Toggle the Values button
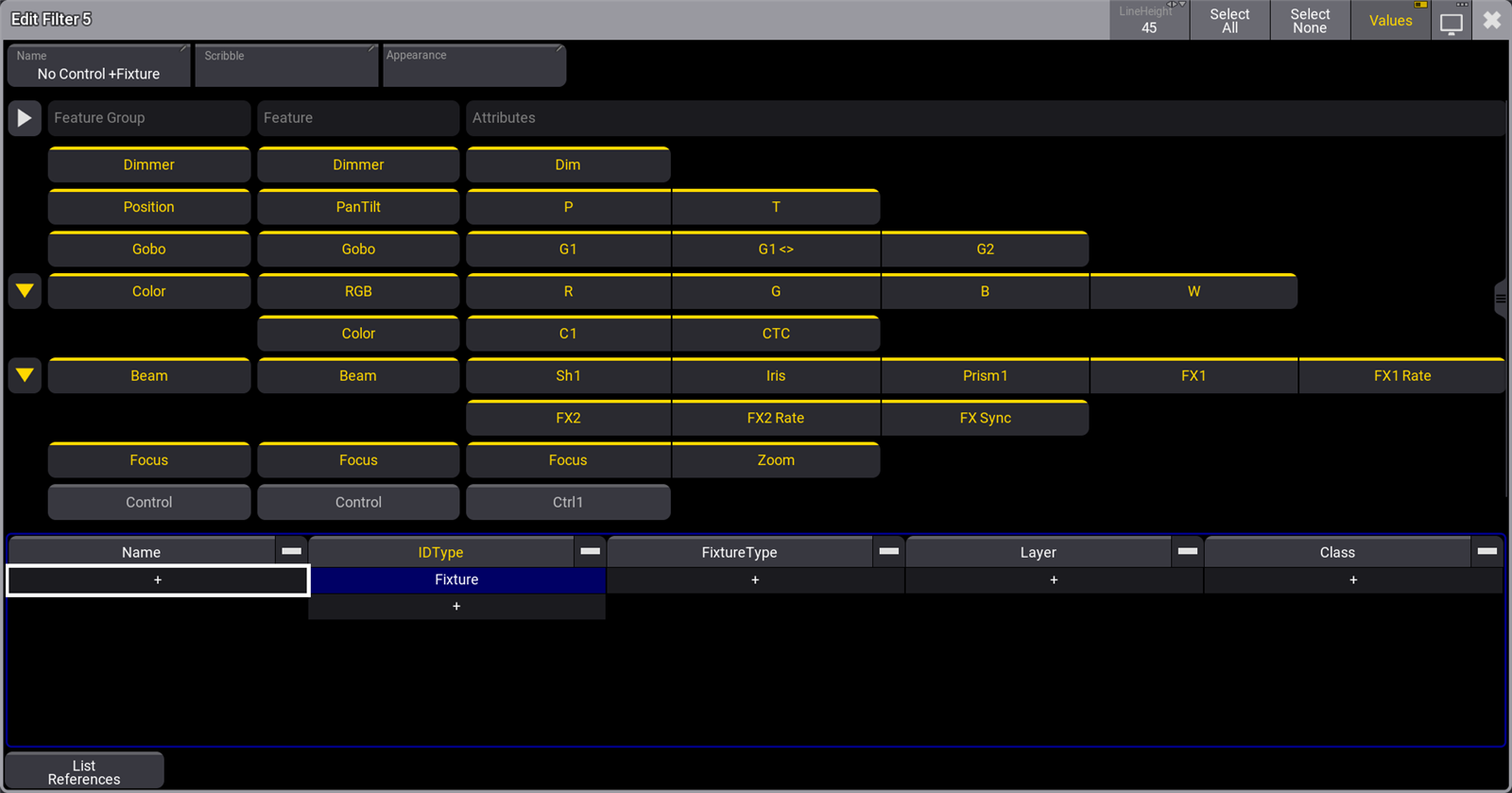 pyautogui.click(x=1390, y=21)
